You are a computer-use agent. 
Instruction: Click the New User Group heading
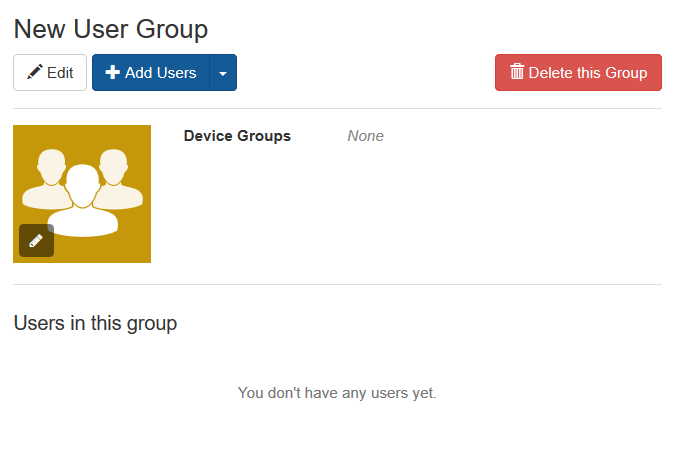click(x=111, y=29)
